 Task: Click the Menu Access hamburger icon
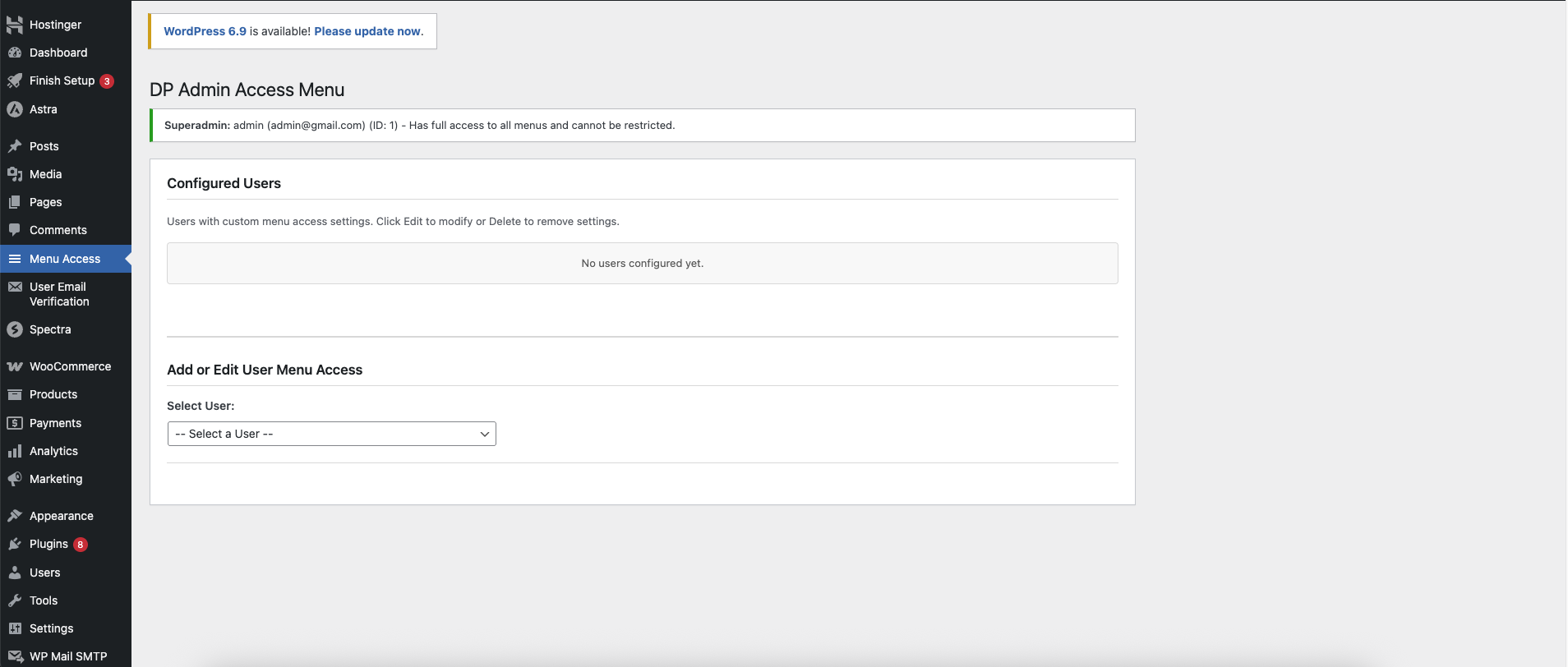pyautogui.click(x=15, y=259)
